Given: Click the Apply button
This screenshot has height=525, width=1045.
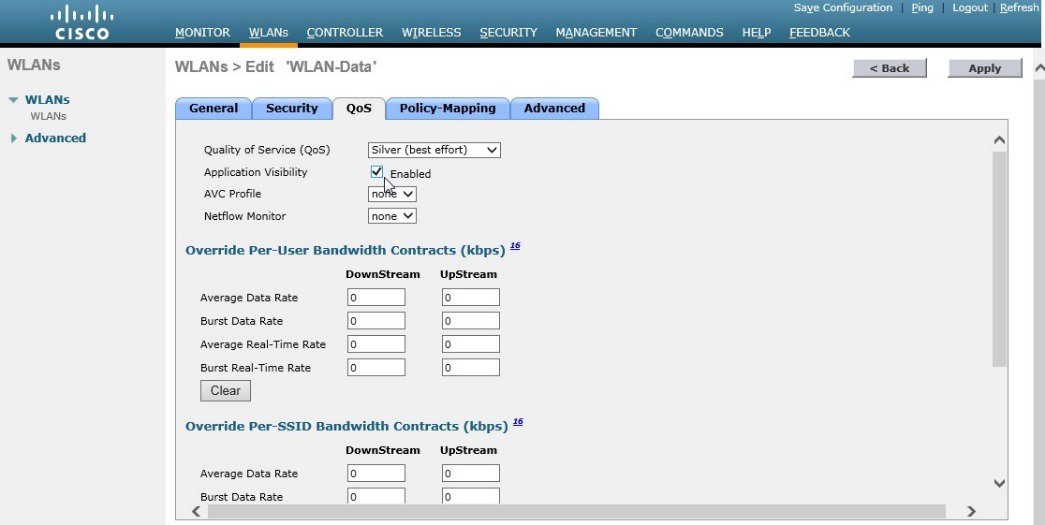Looking at the screenshot, I should [984, 68].
